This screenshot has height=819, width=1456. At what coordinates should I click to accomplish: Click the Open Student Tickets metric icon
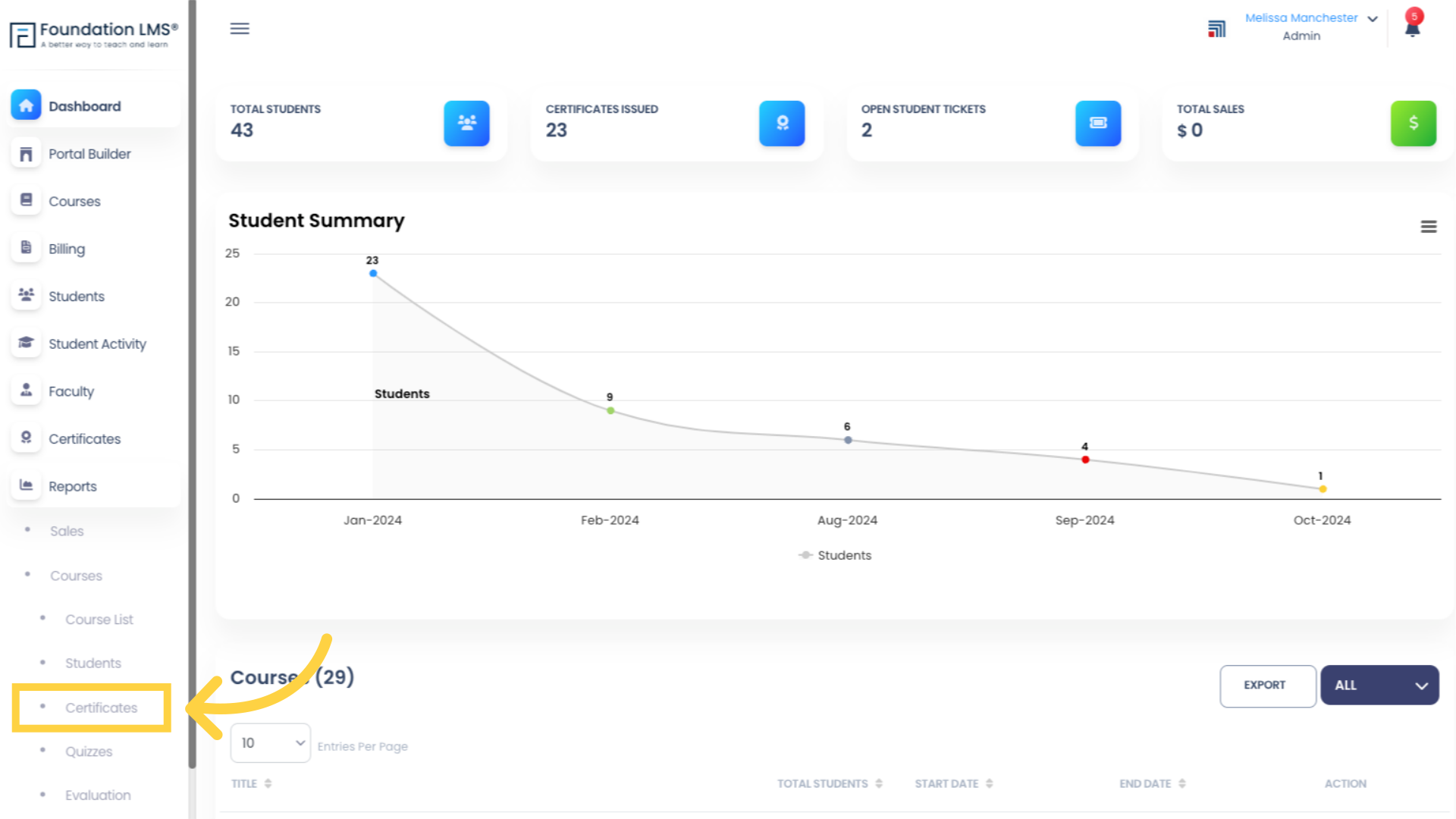tap(1097, 123)
